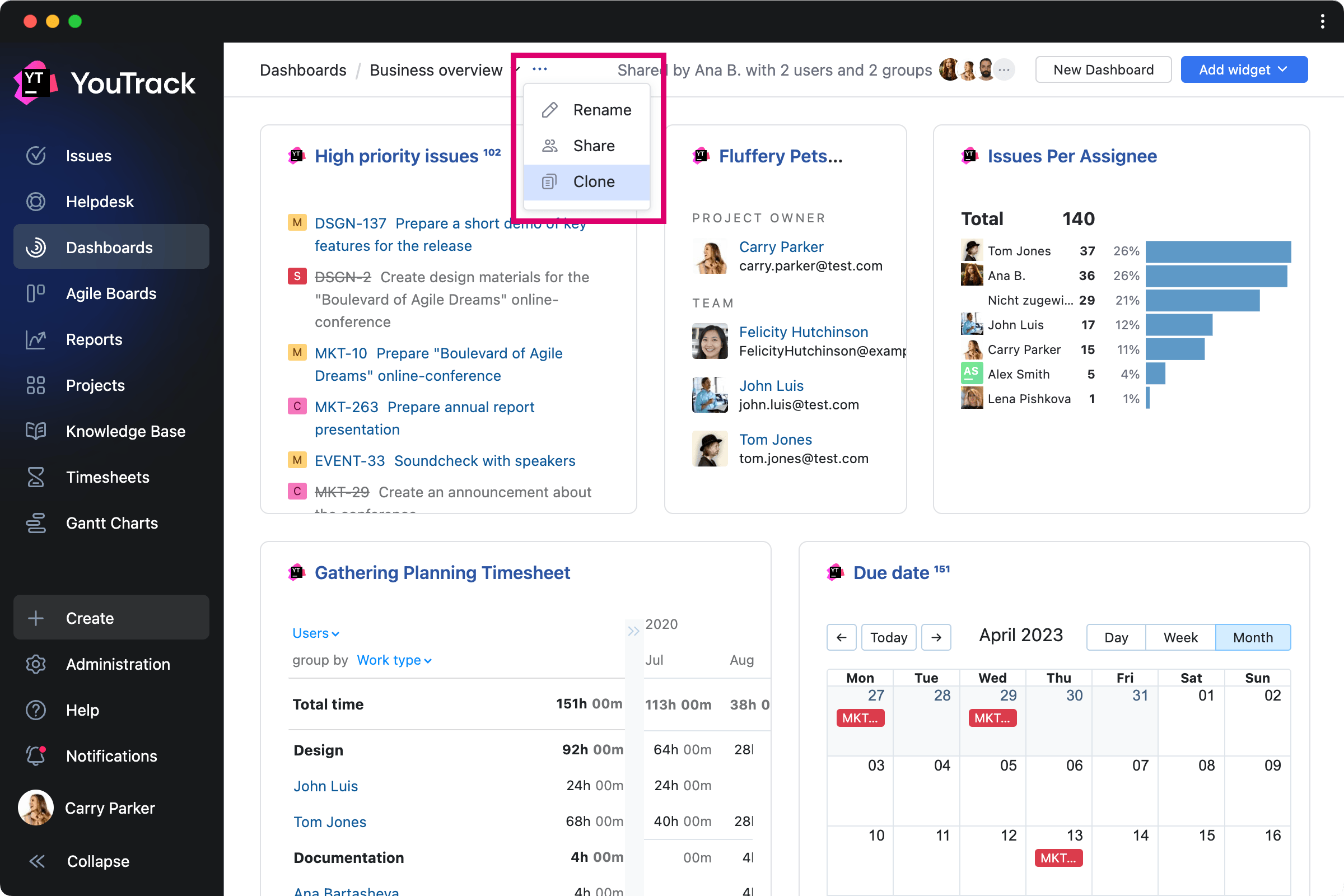Switch calendar to Week view
1344x896 pixels.
(1180, 637)
